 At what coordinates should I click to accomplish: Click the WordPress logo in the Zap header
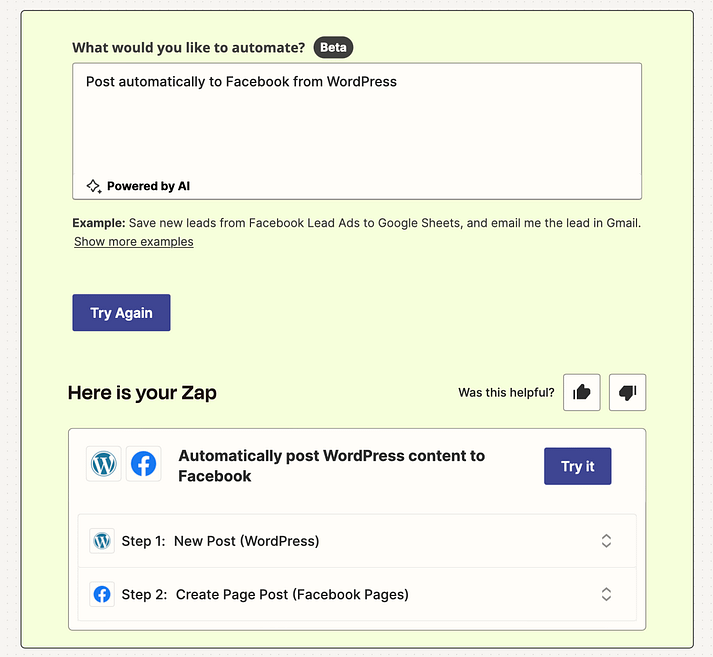104,465
